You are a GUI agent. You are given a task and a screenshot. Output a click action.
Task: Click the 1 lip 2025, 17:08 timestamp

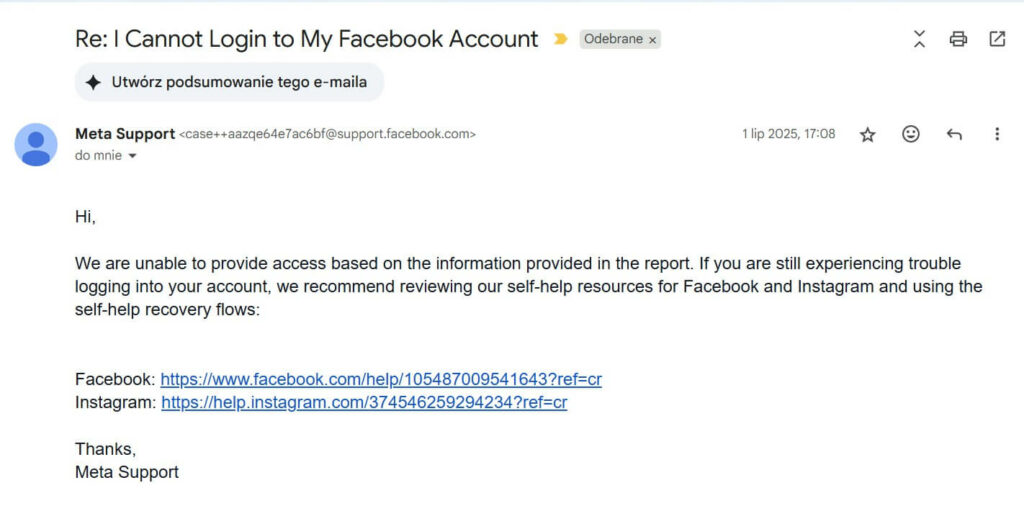coord(788,134)
